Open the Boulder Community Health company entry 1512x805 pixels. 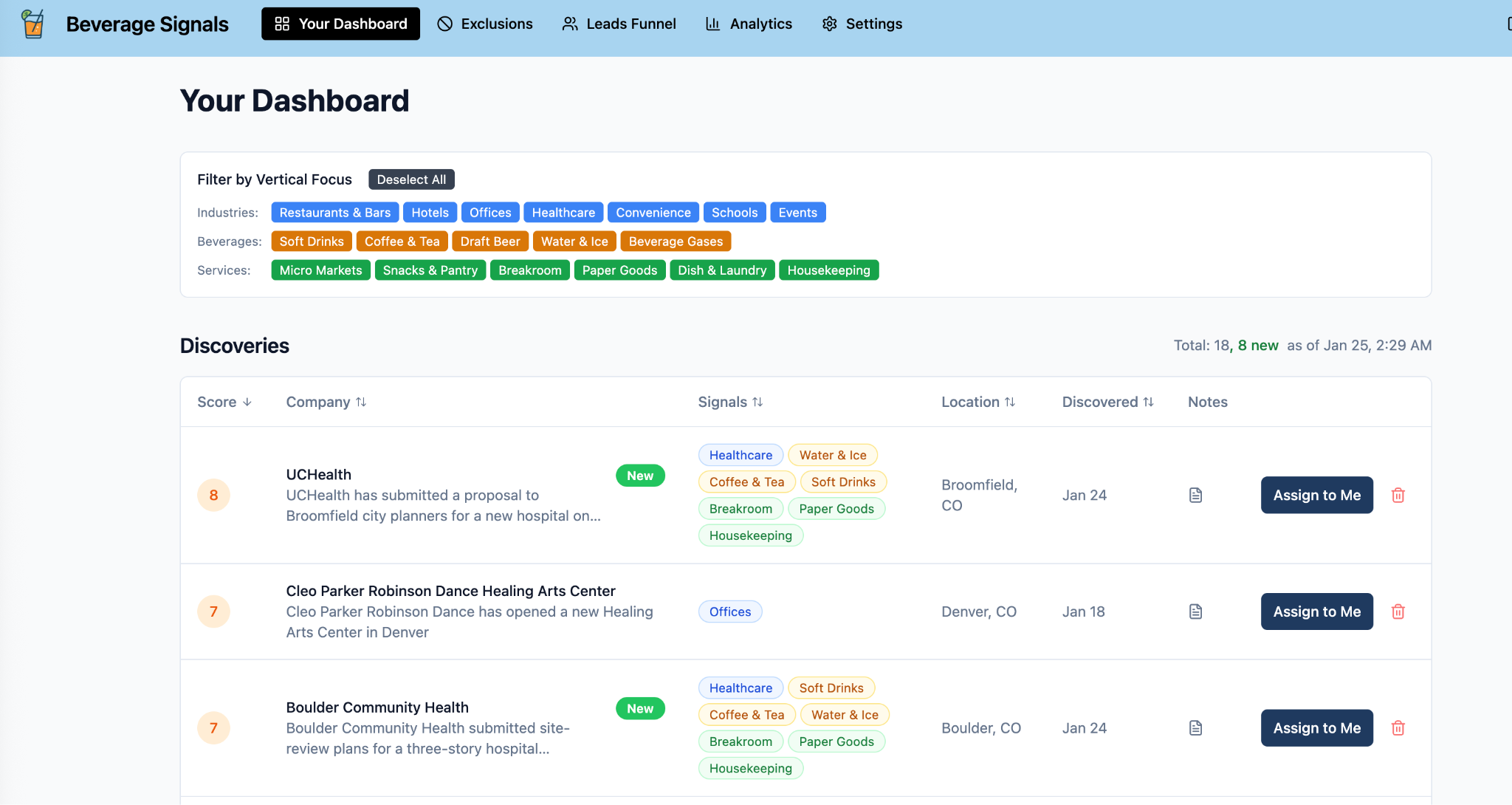point(377,708)
